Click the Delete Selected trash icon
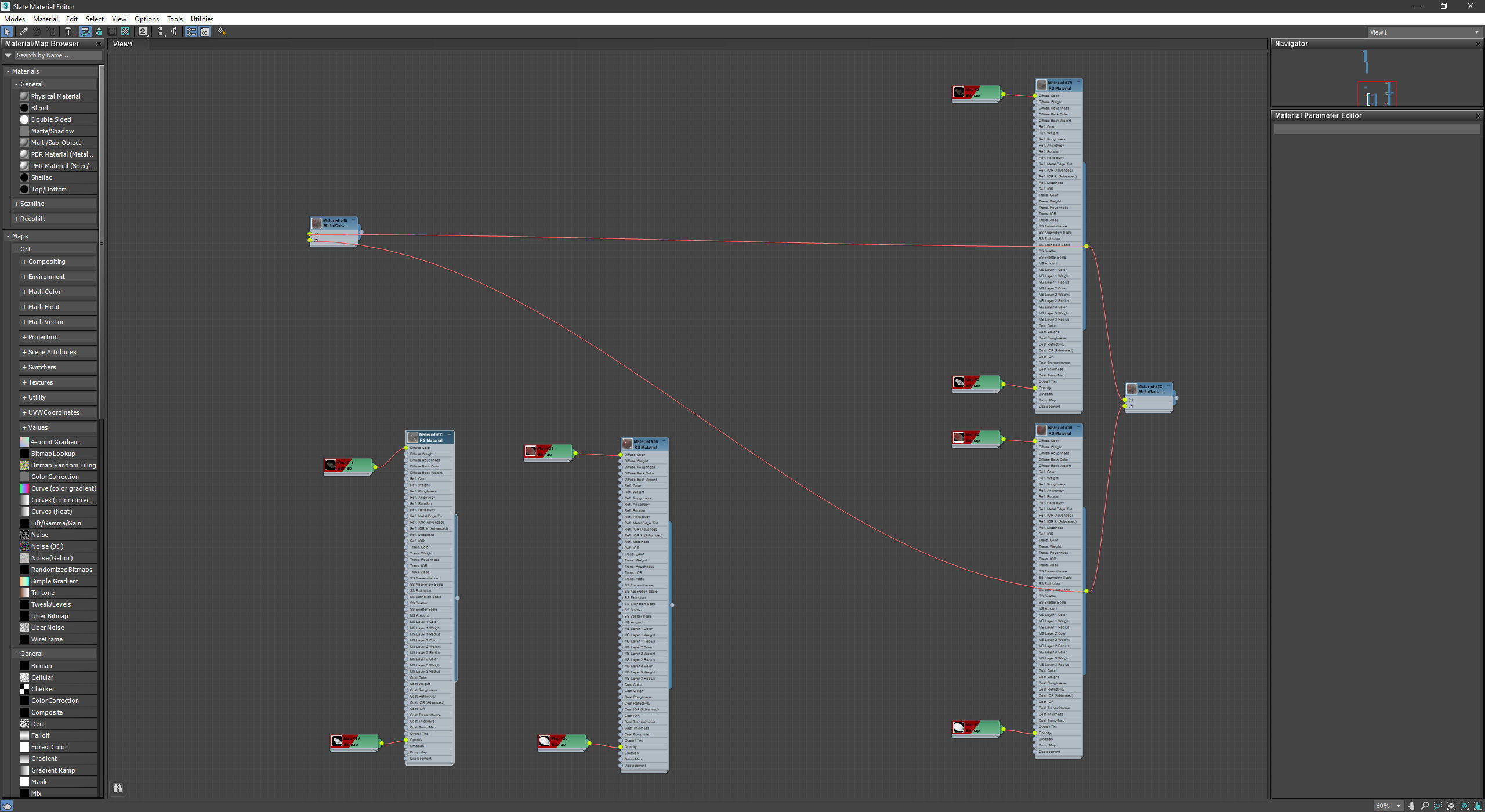This screenshot has width=1485, height=812. coord(68,32)
